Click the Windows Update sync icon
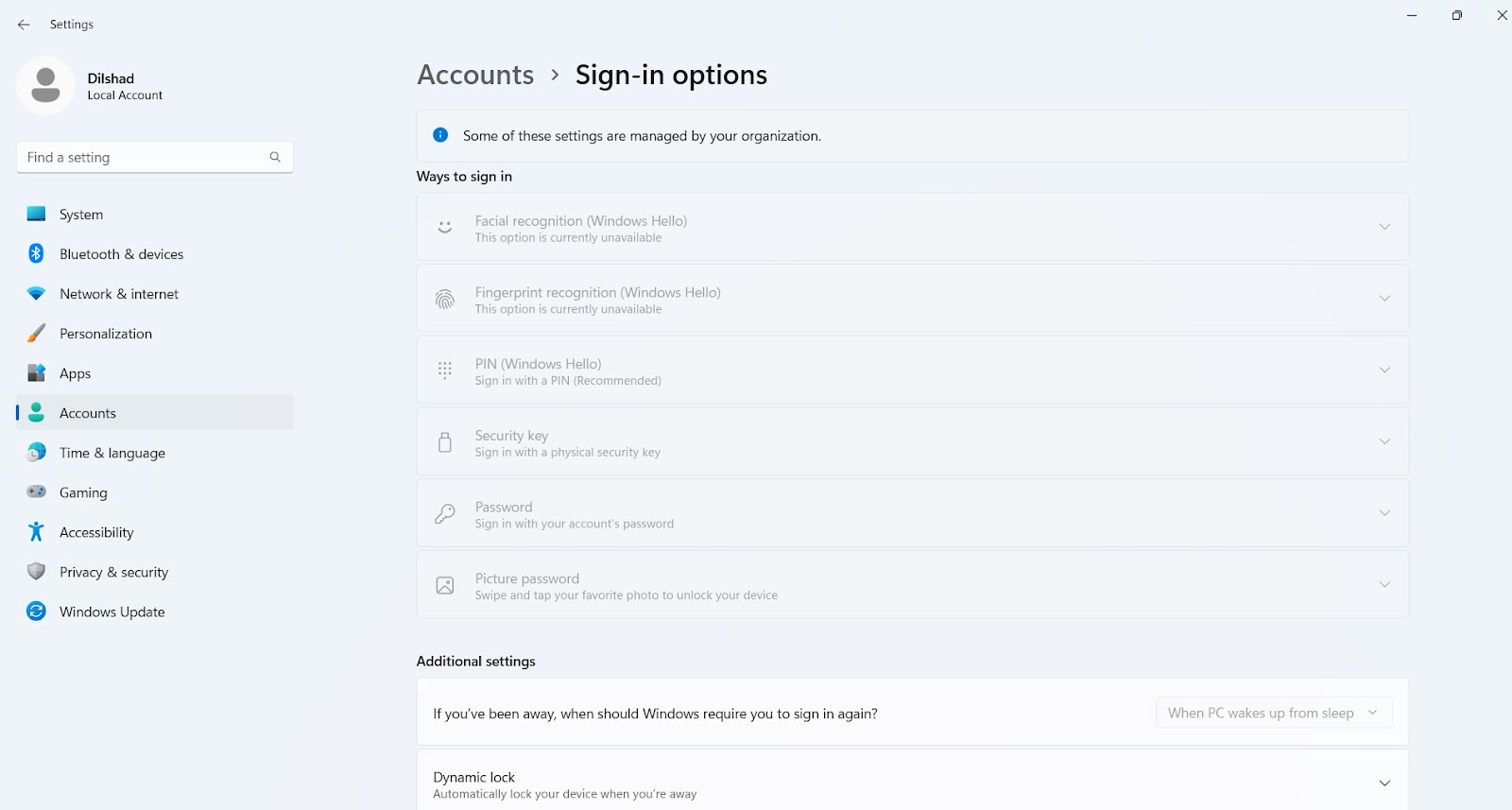The height and width of the screenshot is (810, 1512). pos(36,612)
